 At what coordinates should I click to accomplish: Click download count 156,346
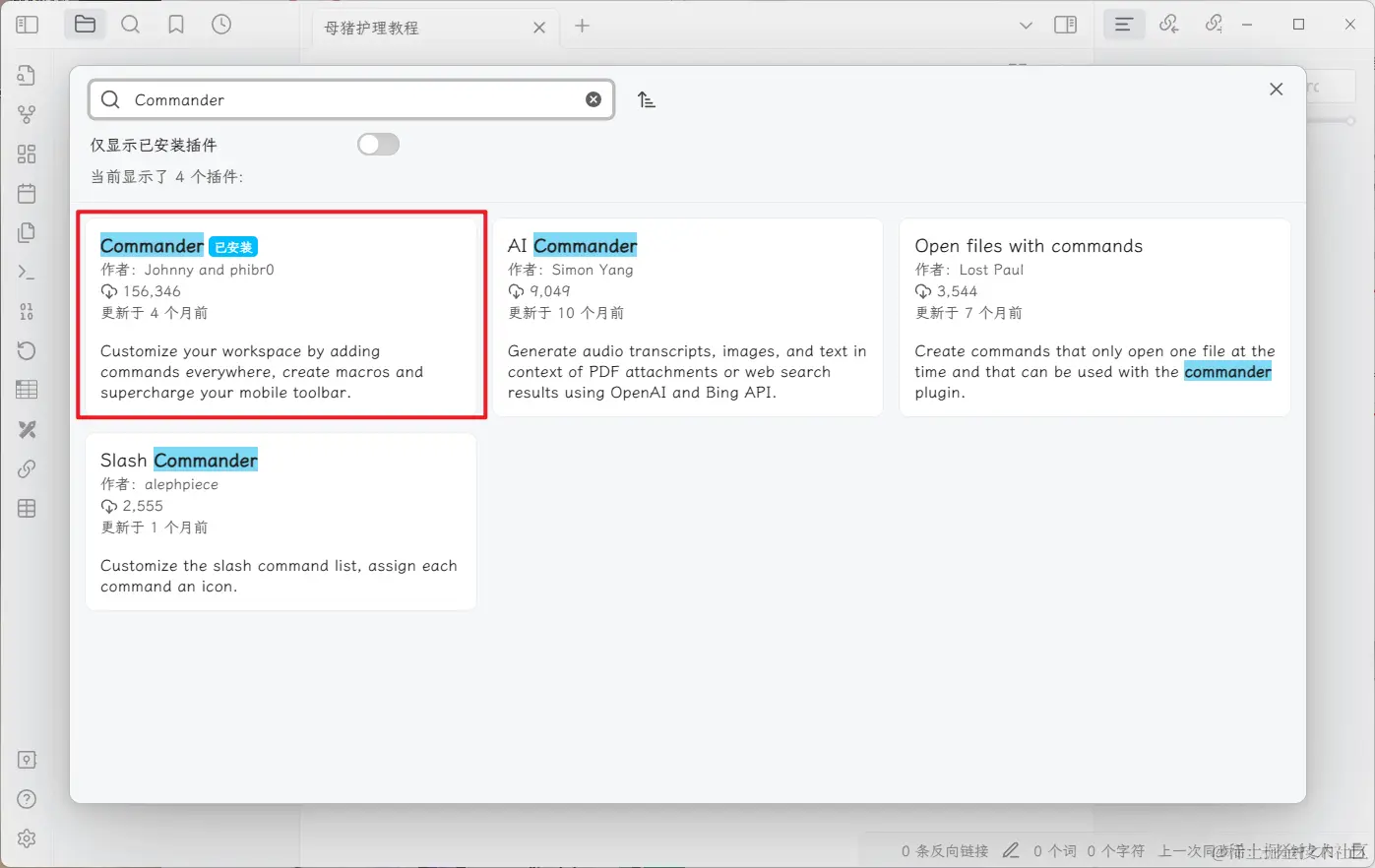pyautogui.click(x=152, y=291)
